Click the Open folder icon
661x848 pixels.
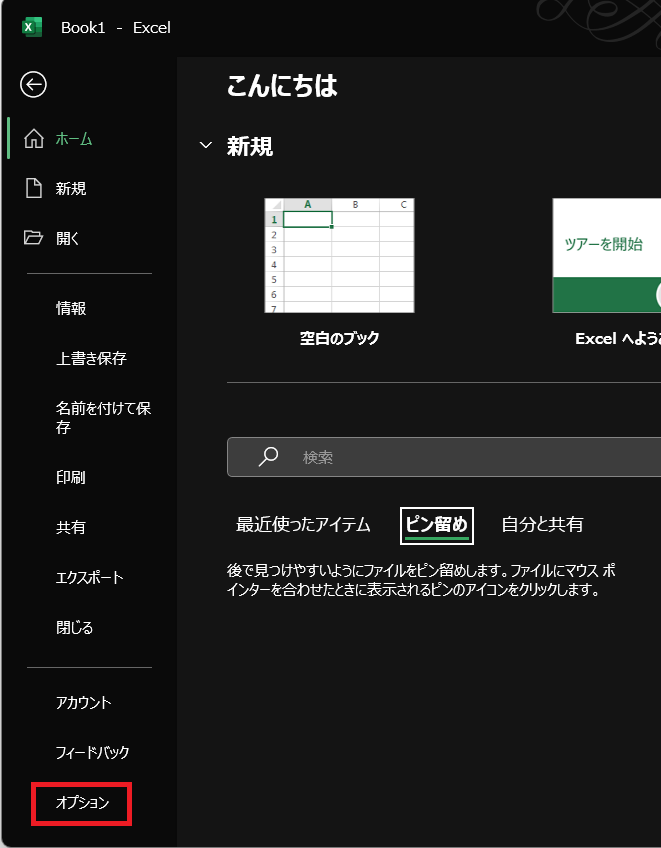point(34,238)
